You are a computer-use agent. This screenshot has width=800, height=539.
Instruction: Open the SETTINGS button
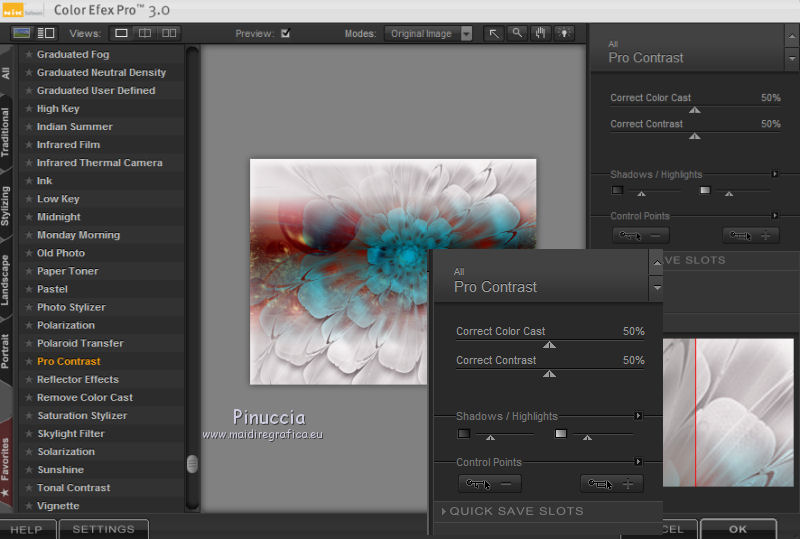[x=104, y=529]
